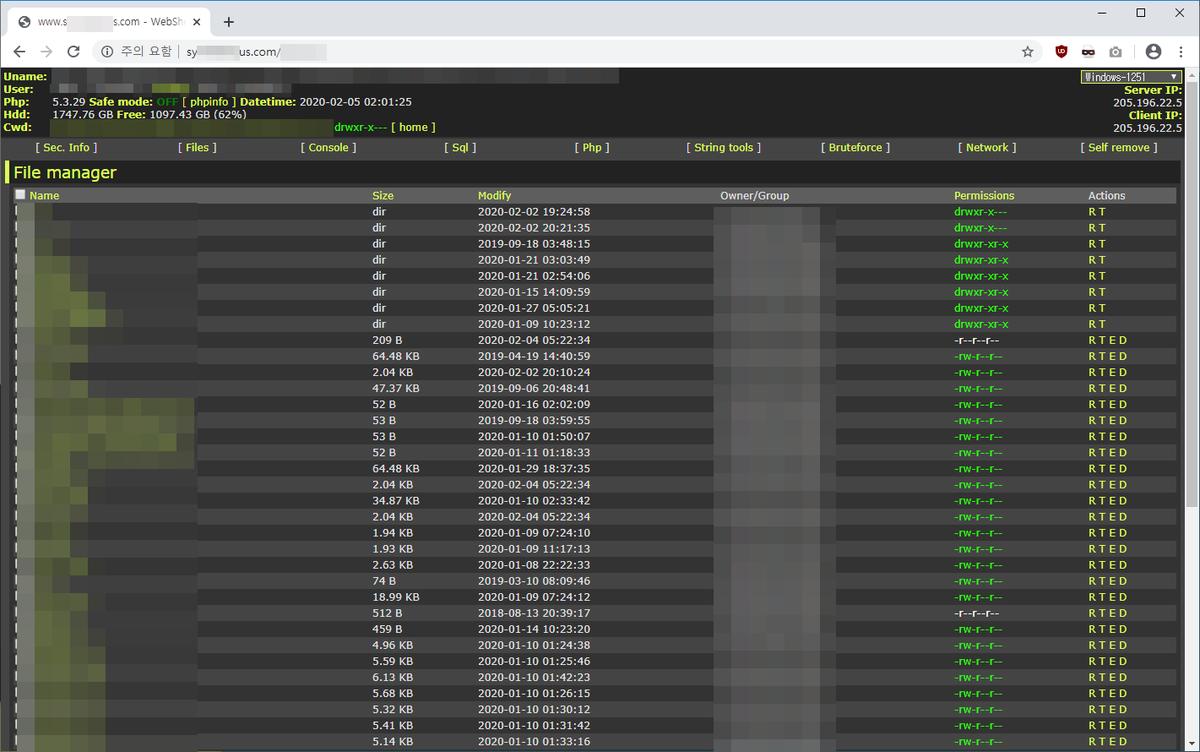Click drwxr-x--- permissions for 19:24:58 directory
The width and height of the screenshot is (1200, 752).
coord(981,212)
